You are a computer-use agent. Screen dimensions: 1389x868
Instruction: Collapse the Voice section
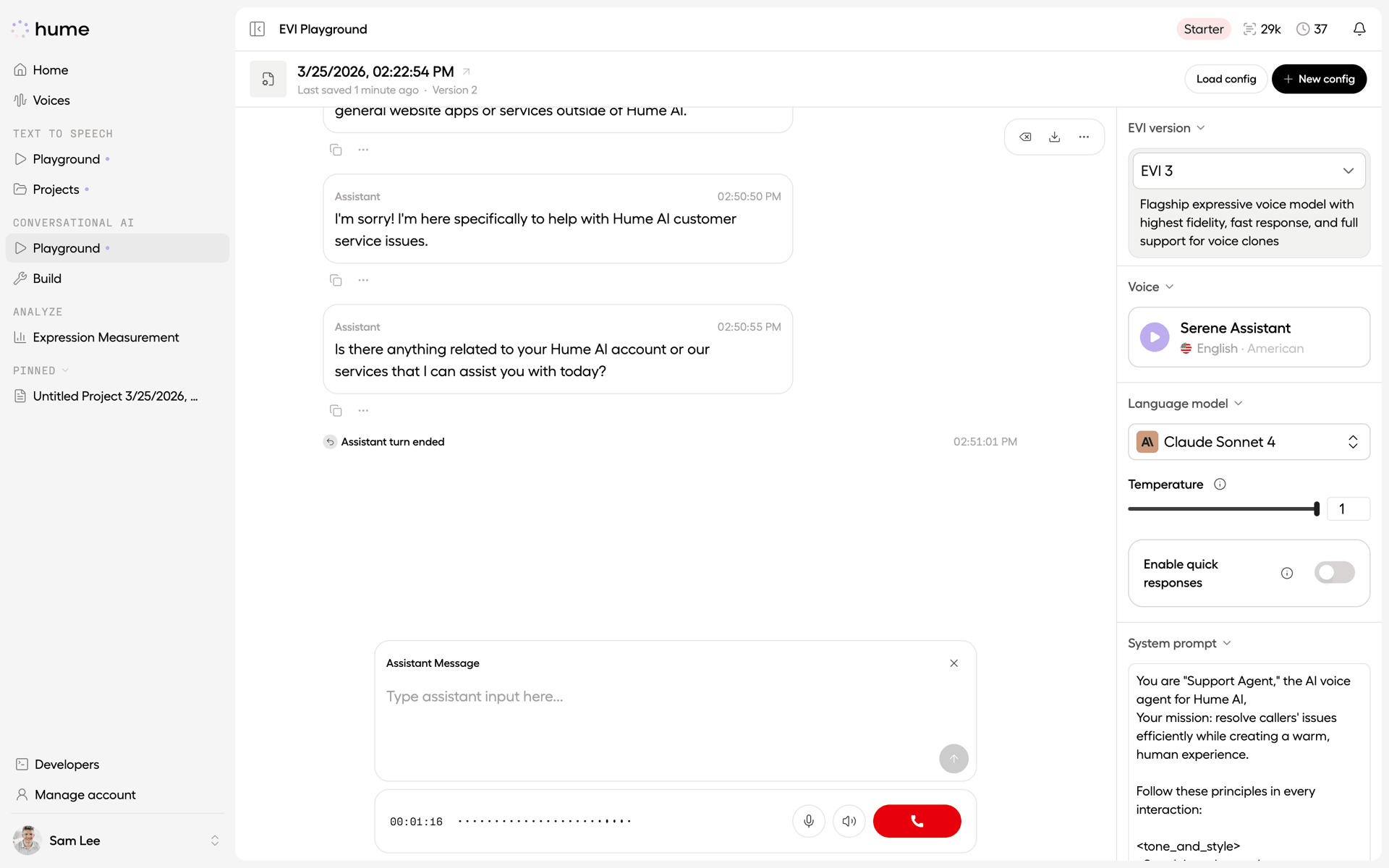[x=1150, y=287]
